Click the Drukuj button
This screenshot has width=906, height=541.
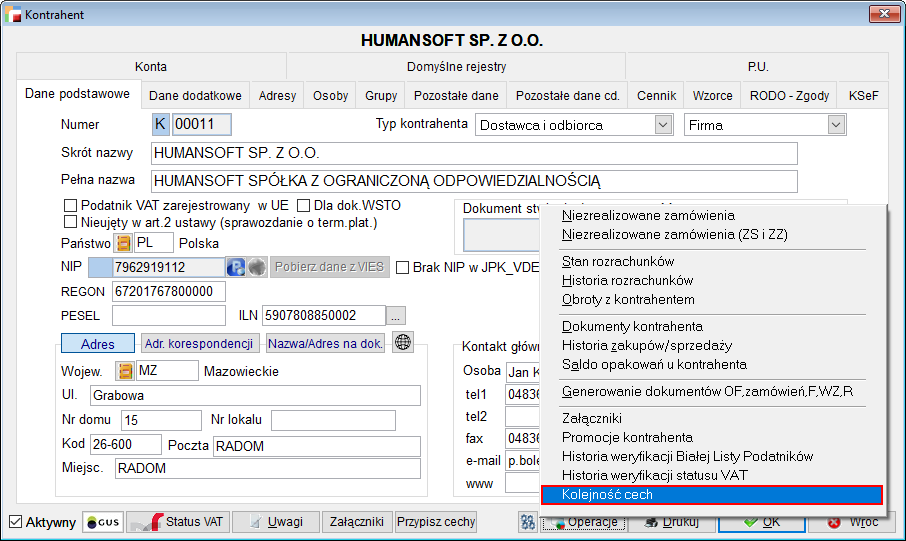click(x=672, y=522)
